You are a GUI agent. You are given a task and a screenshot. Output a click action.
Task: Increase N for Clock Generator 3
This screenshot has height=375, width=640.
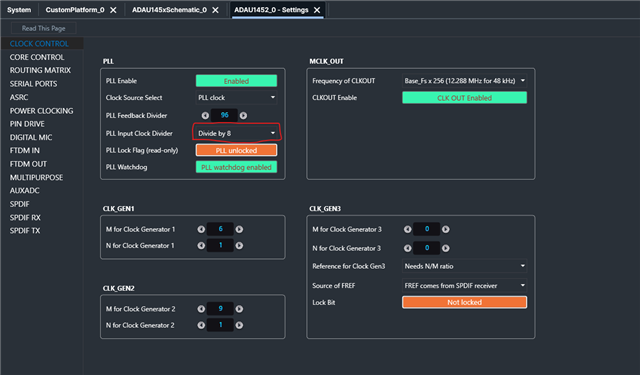pos(446,248)
